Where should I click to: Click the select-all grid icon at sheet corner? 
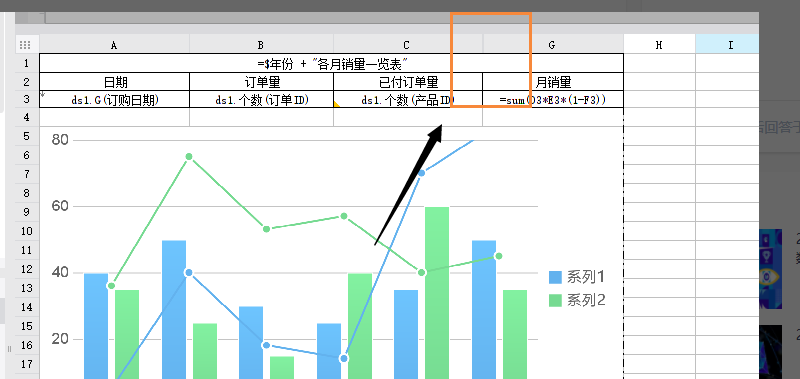[25, 45]
